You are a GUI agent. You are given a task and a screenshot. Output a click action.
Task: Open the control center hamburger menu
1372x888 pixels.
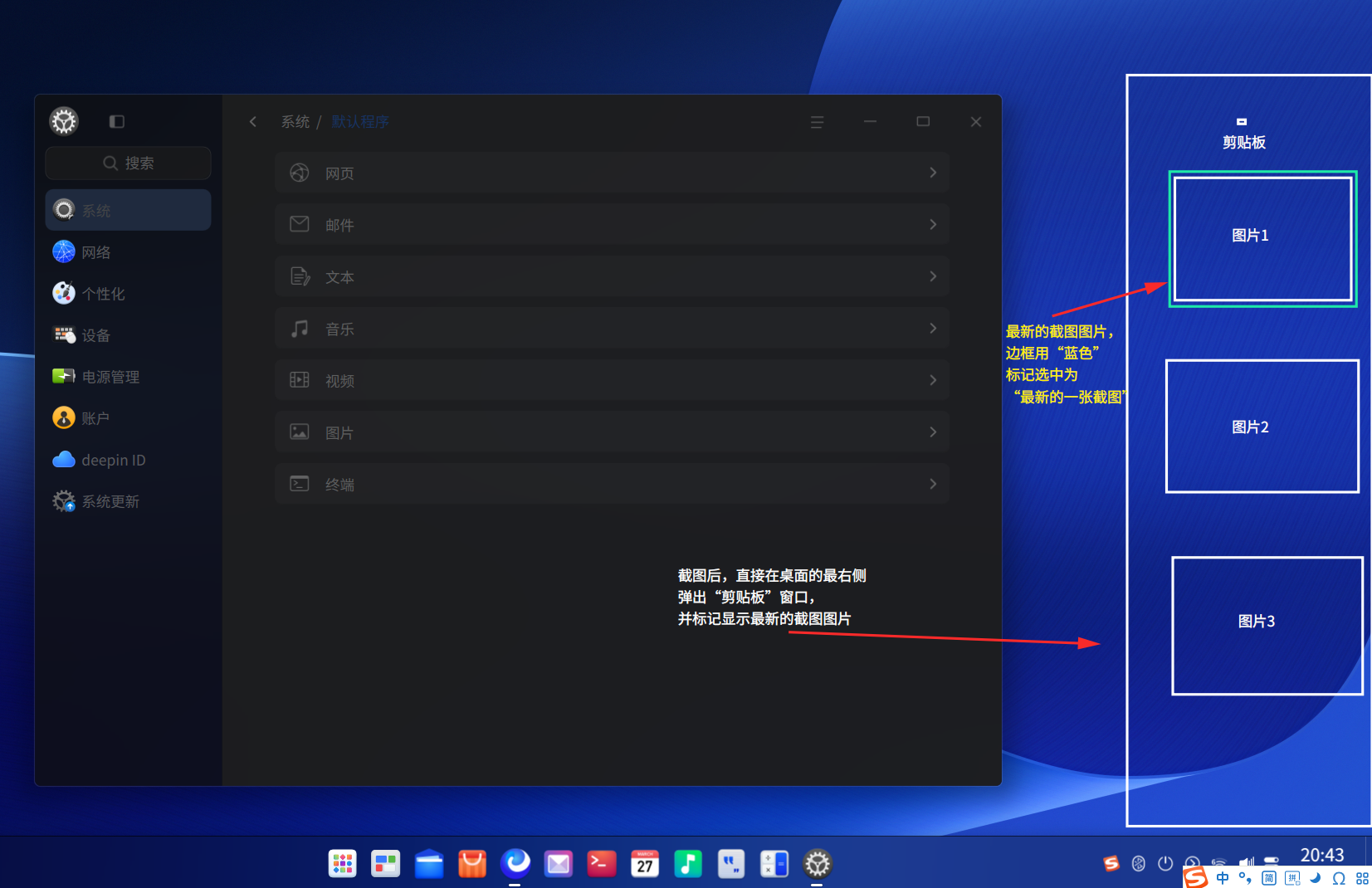[x=817, y=122]
